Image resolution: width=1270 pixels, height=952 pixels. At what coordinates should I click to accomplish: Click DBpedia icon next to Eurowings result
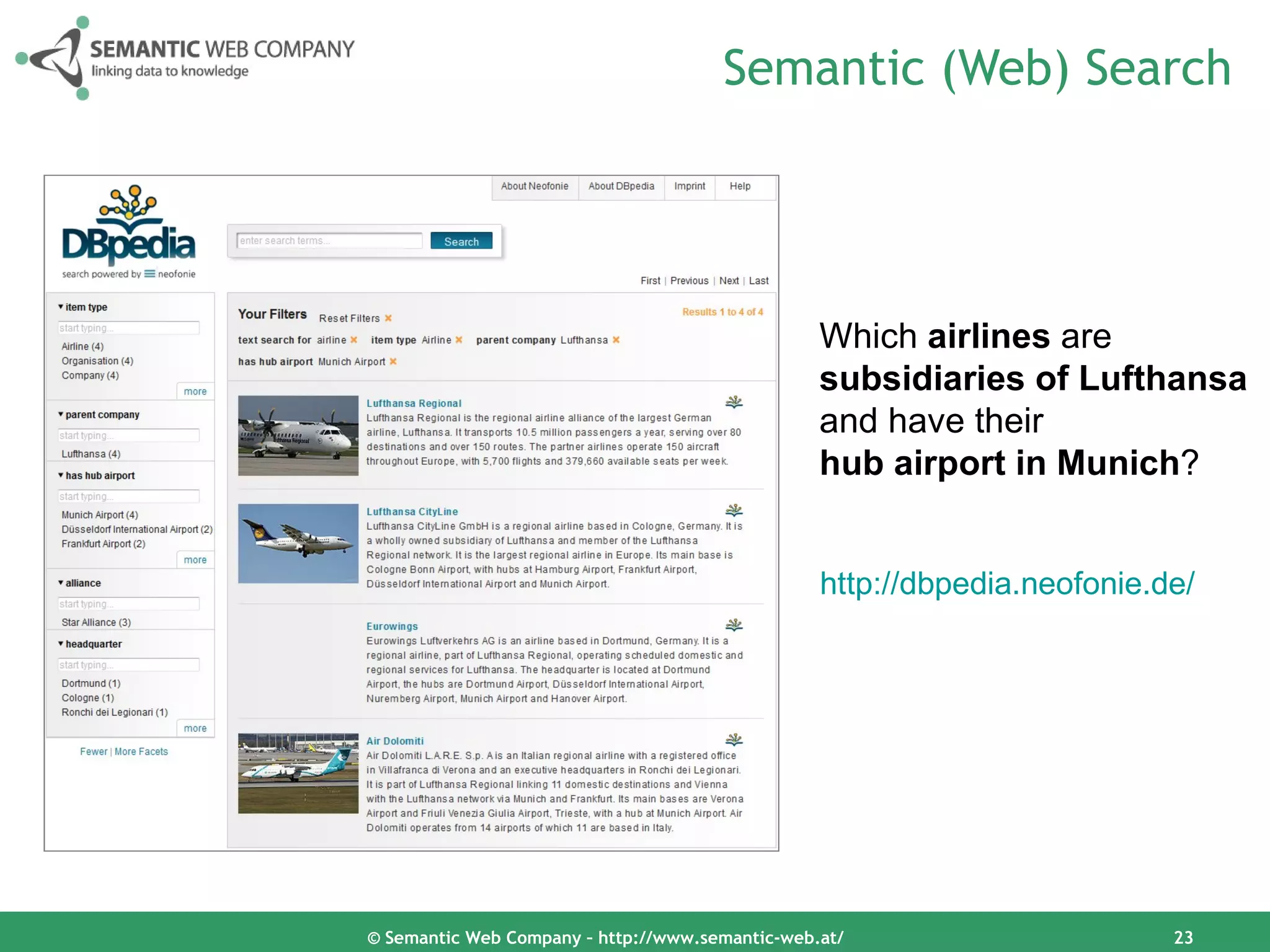tap(734, 625)
